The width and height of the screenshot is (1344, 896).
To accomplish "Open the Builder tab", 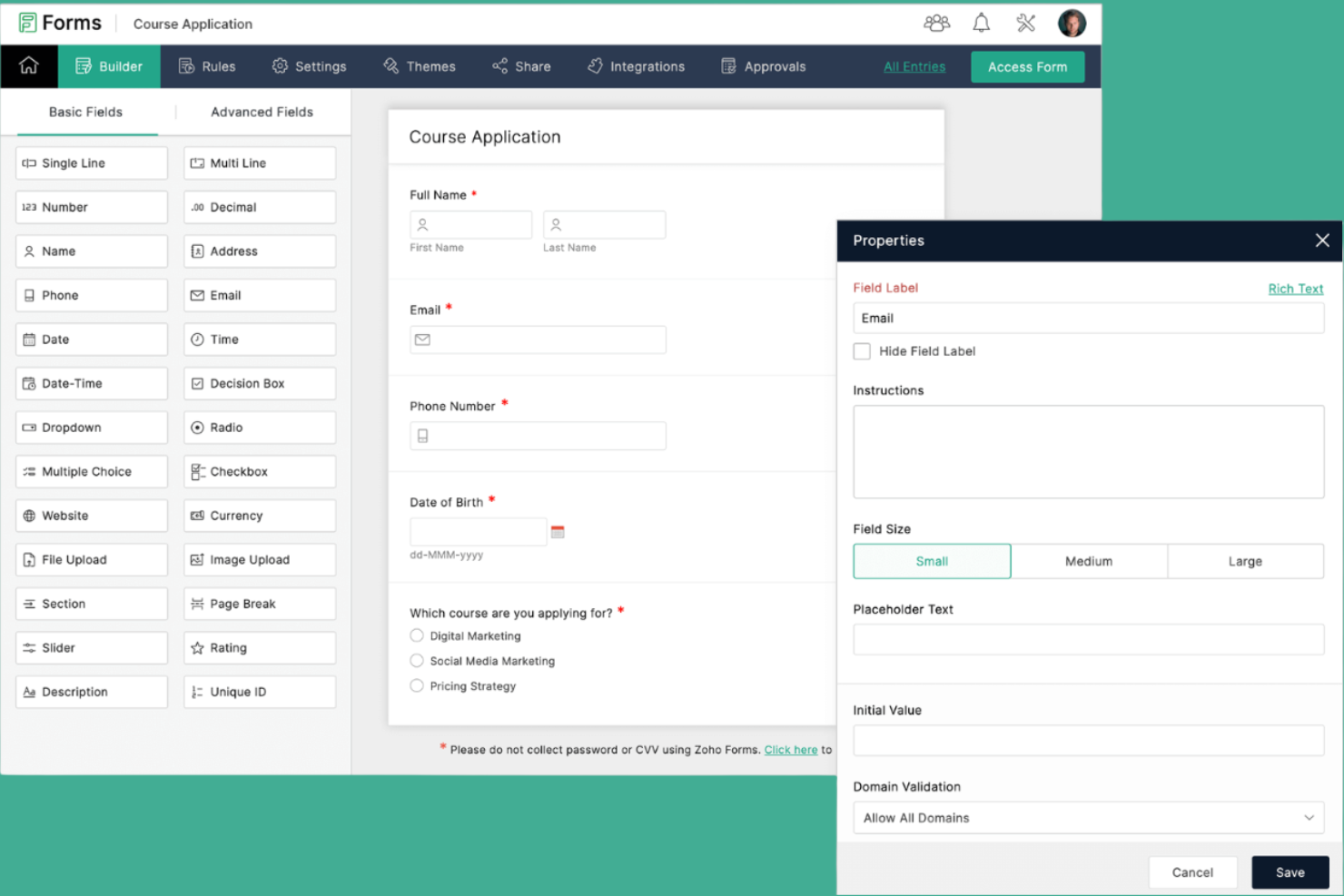I will [109, 66].
